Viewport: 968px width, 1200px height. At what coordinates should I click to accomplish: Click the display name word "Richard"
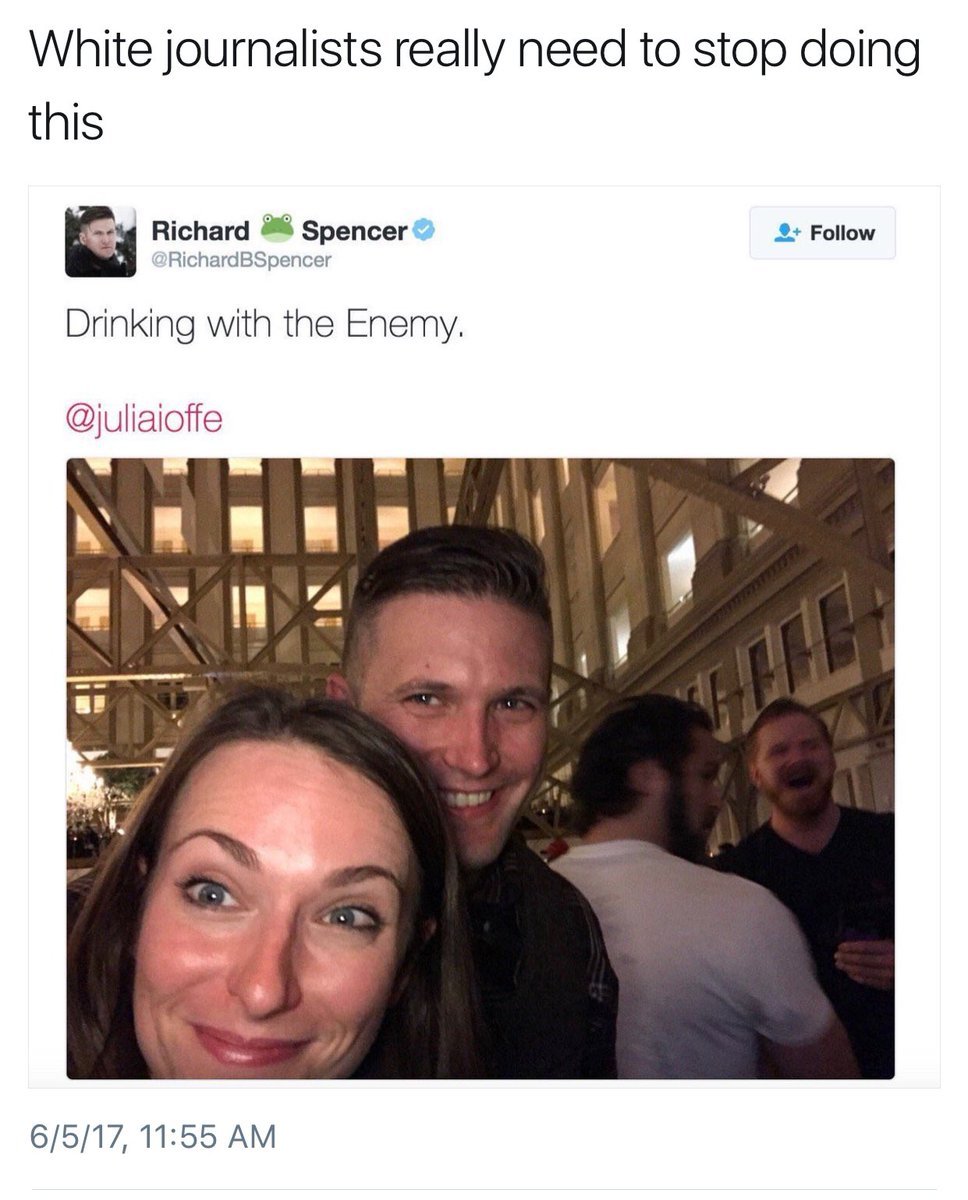(x=200, y=231)
